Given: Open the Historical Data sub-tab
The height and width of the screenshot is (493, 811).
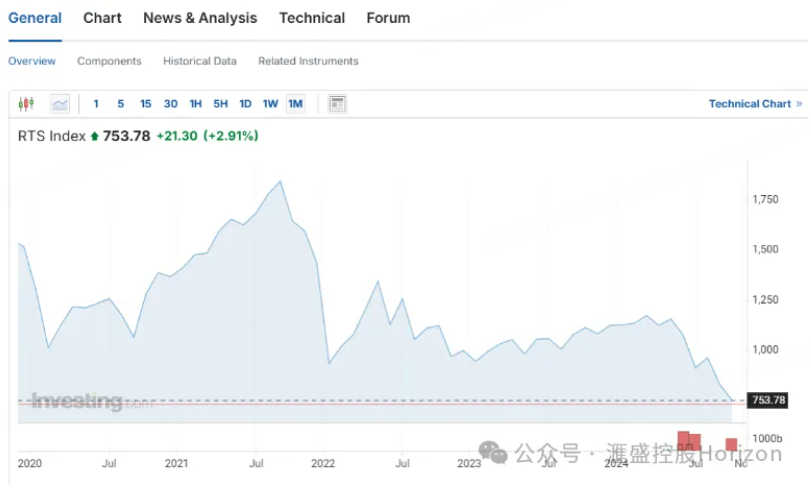Looking at the screenshot, I should 200,61.
